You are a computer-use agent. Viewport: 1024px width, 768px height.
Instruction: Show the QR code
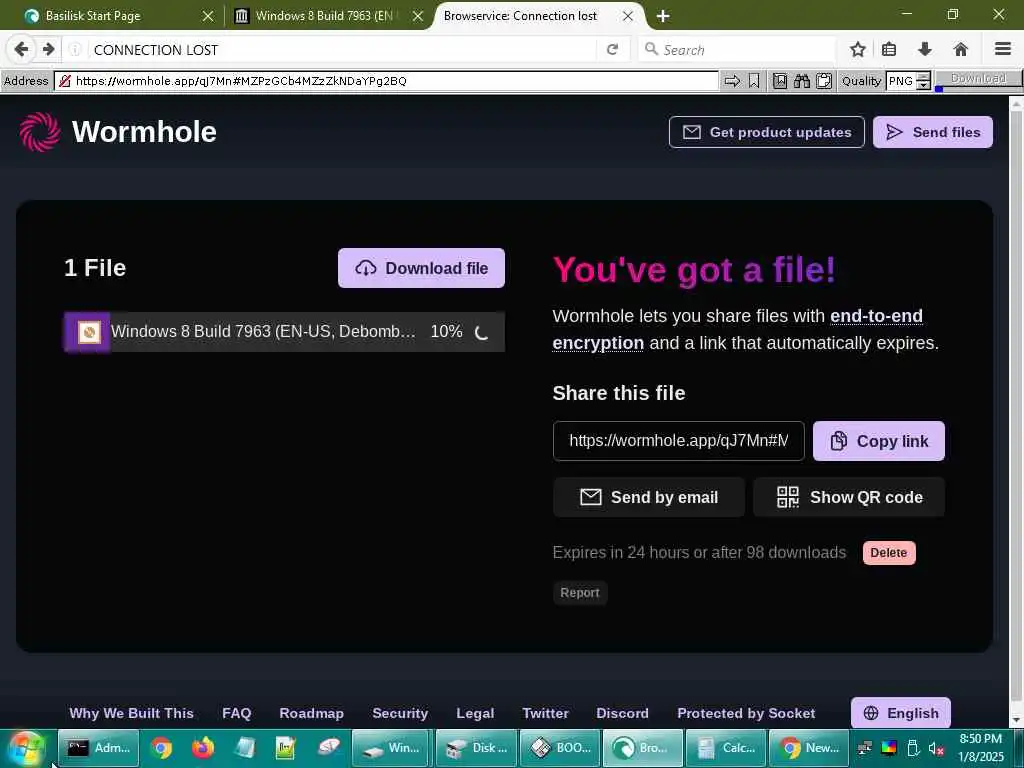point(849,497)
